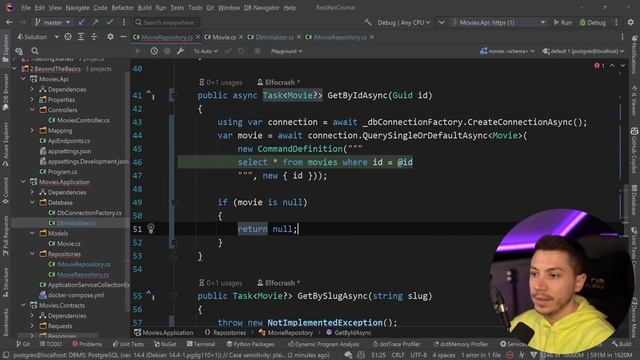The height and width of the screenshot is (360, 640).
Task: Click the gutter implementation icon on line 41
Action: click(x=150, y=95)
